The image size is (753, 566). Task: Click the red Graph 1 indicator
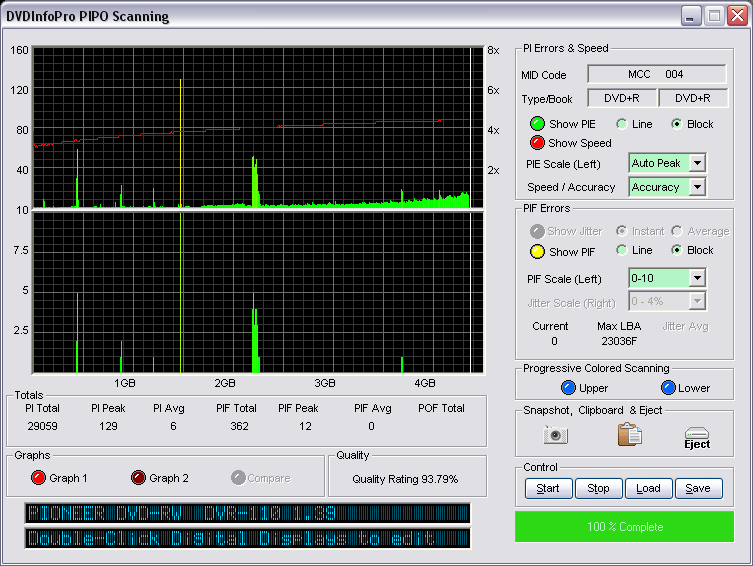[40, 478]
